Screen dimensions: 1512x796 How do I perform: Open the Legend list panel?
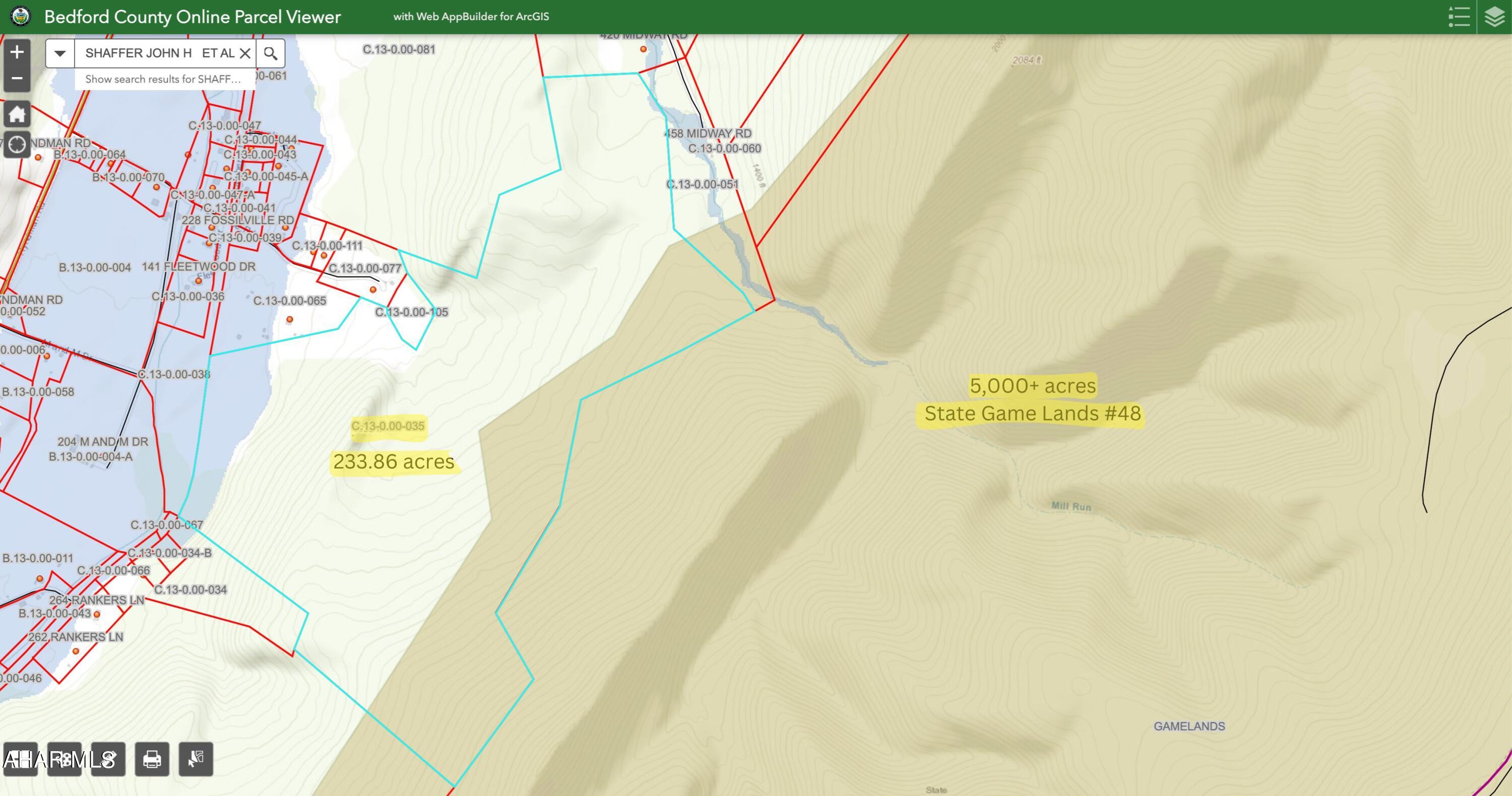(x=1459, y=17)
